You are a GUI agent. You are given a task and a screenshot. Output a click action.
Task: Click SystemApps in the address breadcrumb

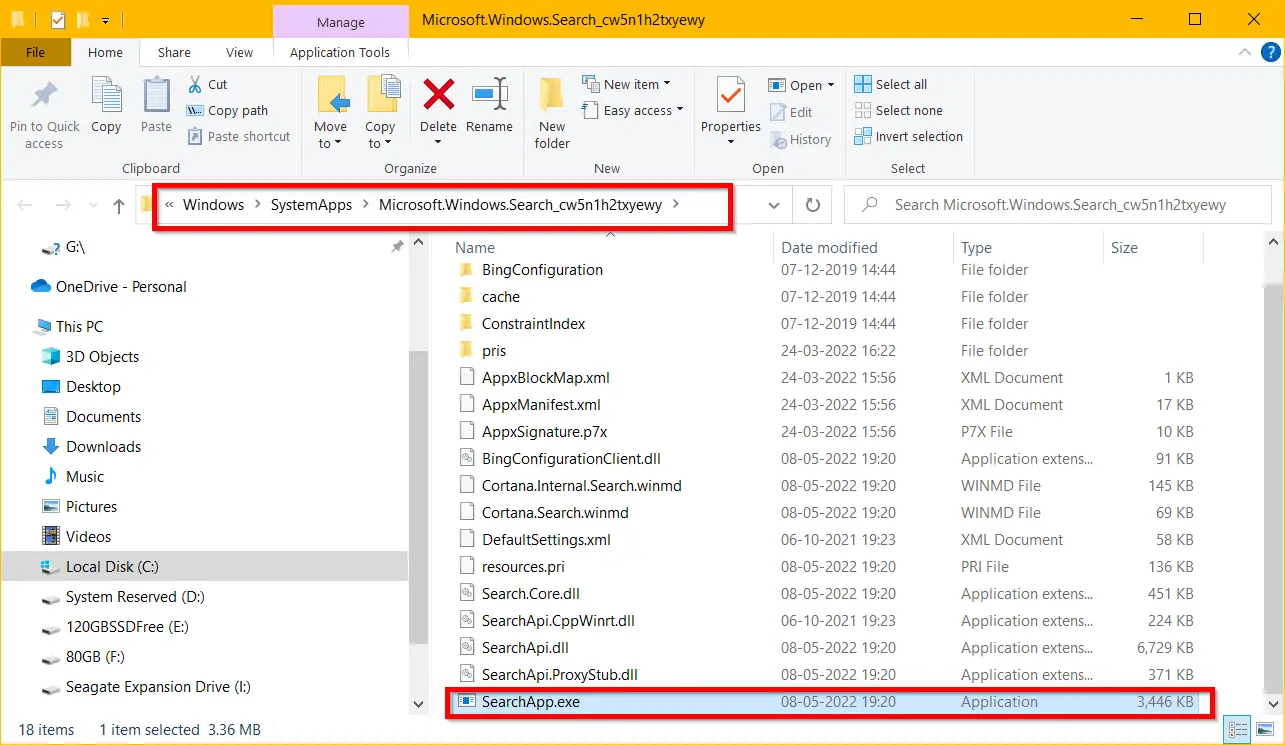[311, 205]
